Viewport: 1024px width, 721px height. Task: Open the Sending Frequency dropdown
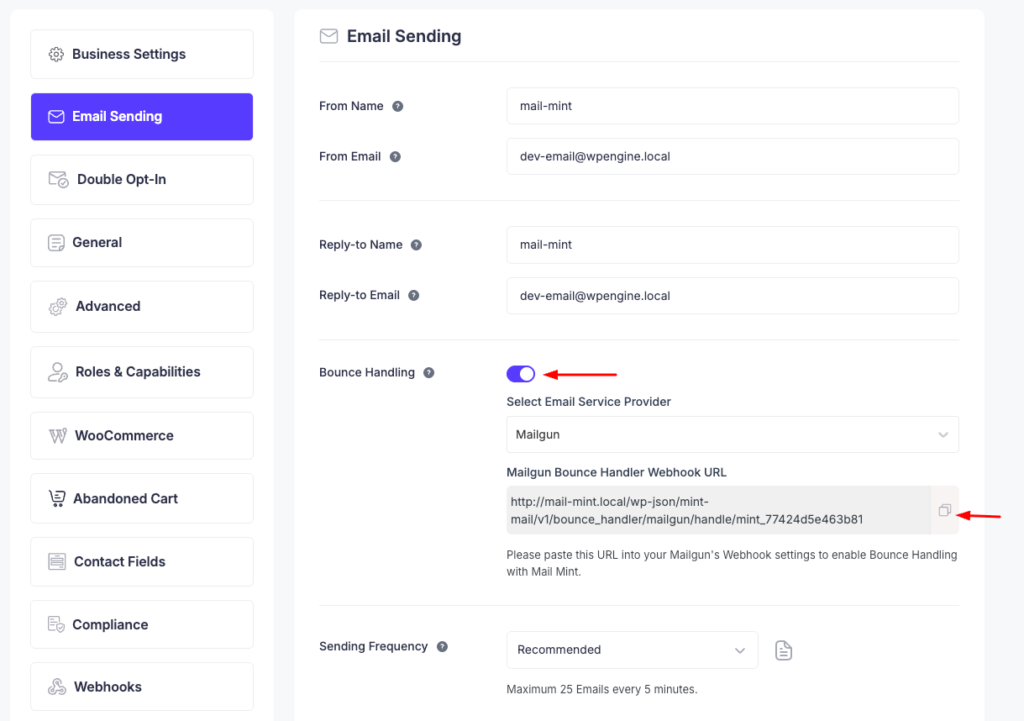tap(631, 650)
